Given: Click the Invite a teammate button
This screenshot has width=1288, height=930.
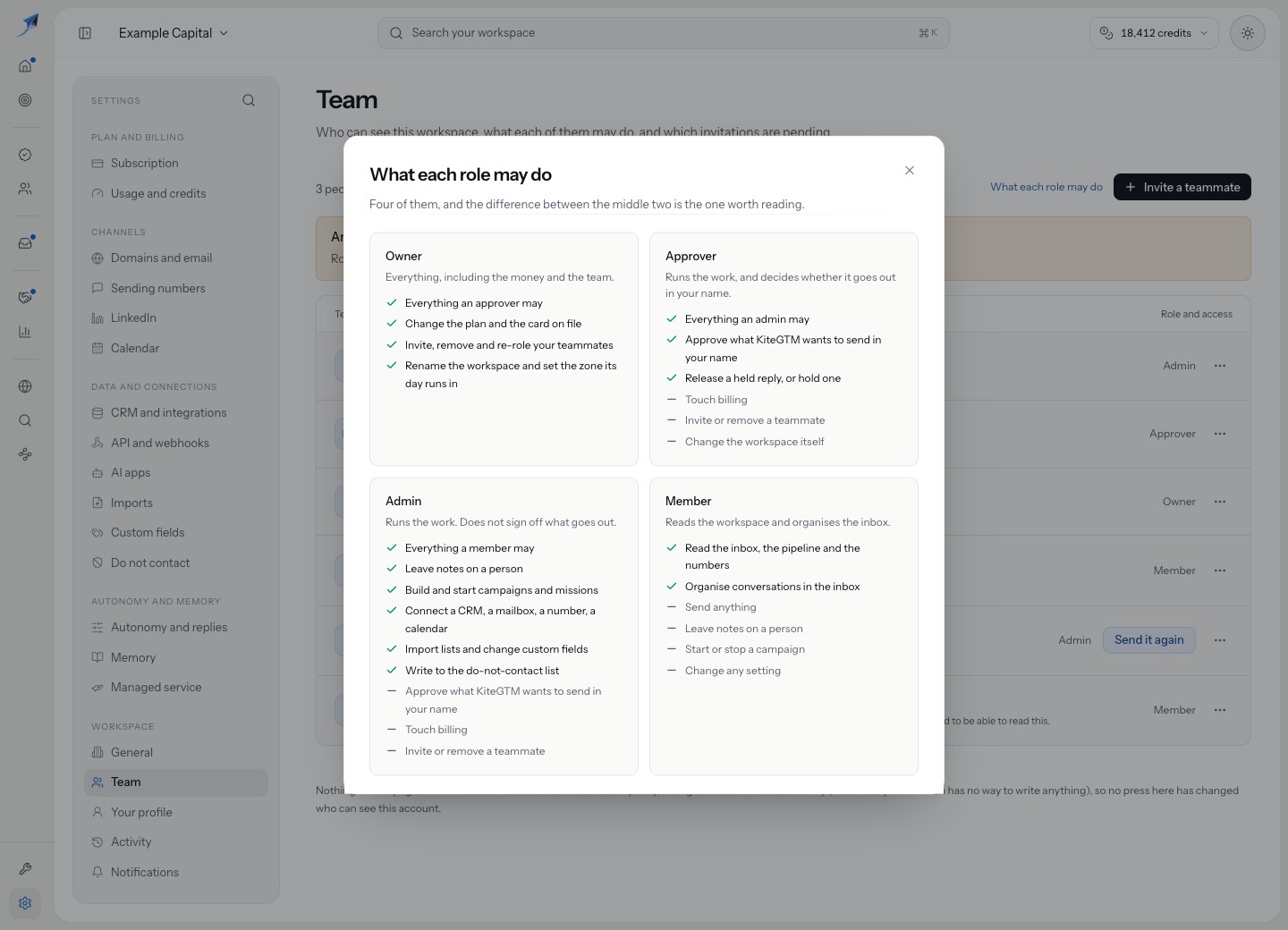Looking at the screenshot, I should click(1182, 187).
